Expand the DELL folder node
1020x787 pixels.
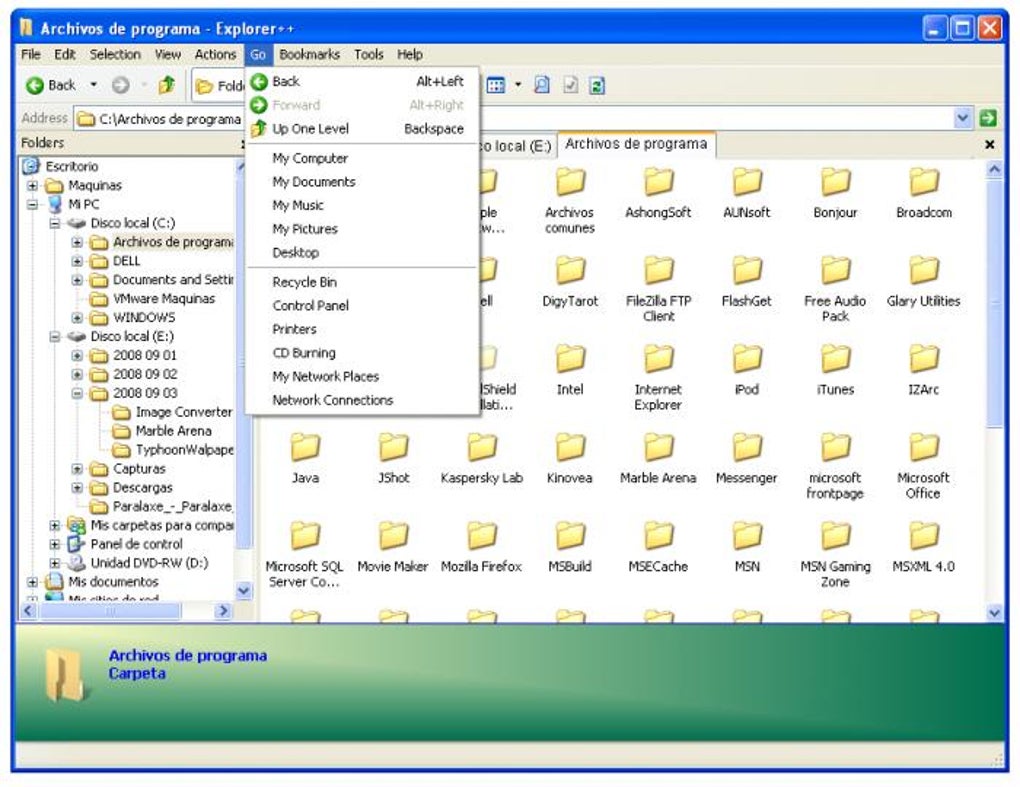tap(77, 261)
